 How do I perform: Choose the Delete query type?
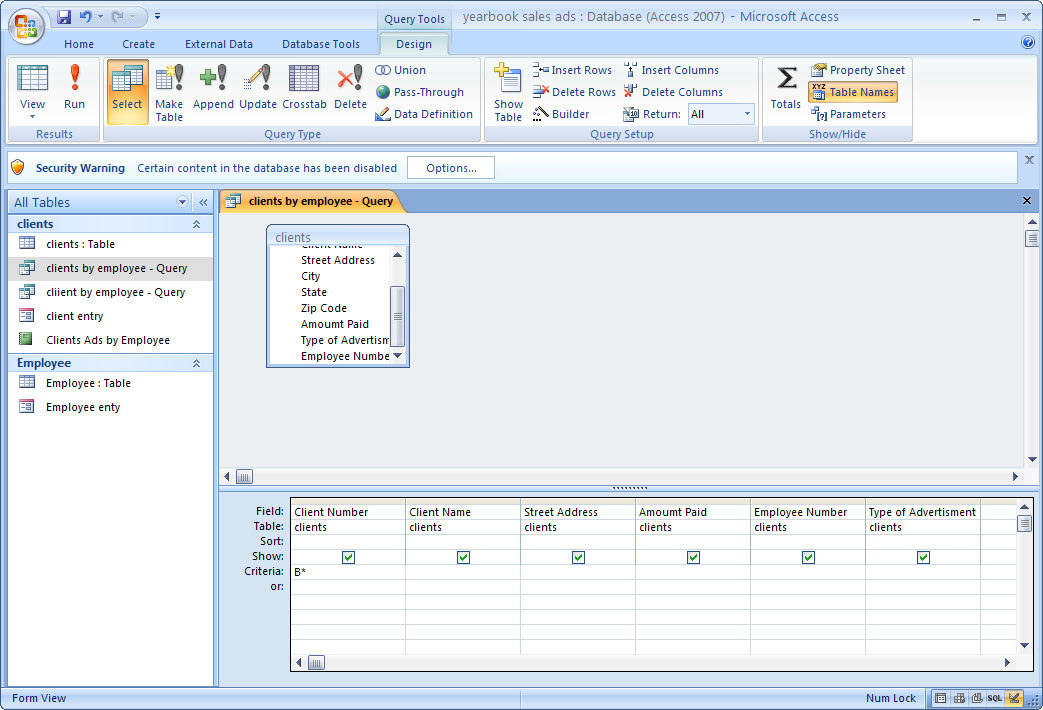click(350, 87)
